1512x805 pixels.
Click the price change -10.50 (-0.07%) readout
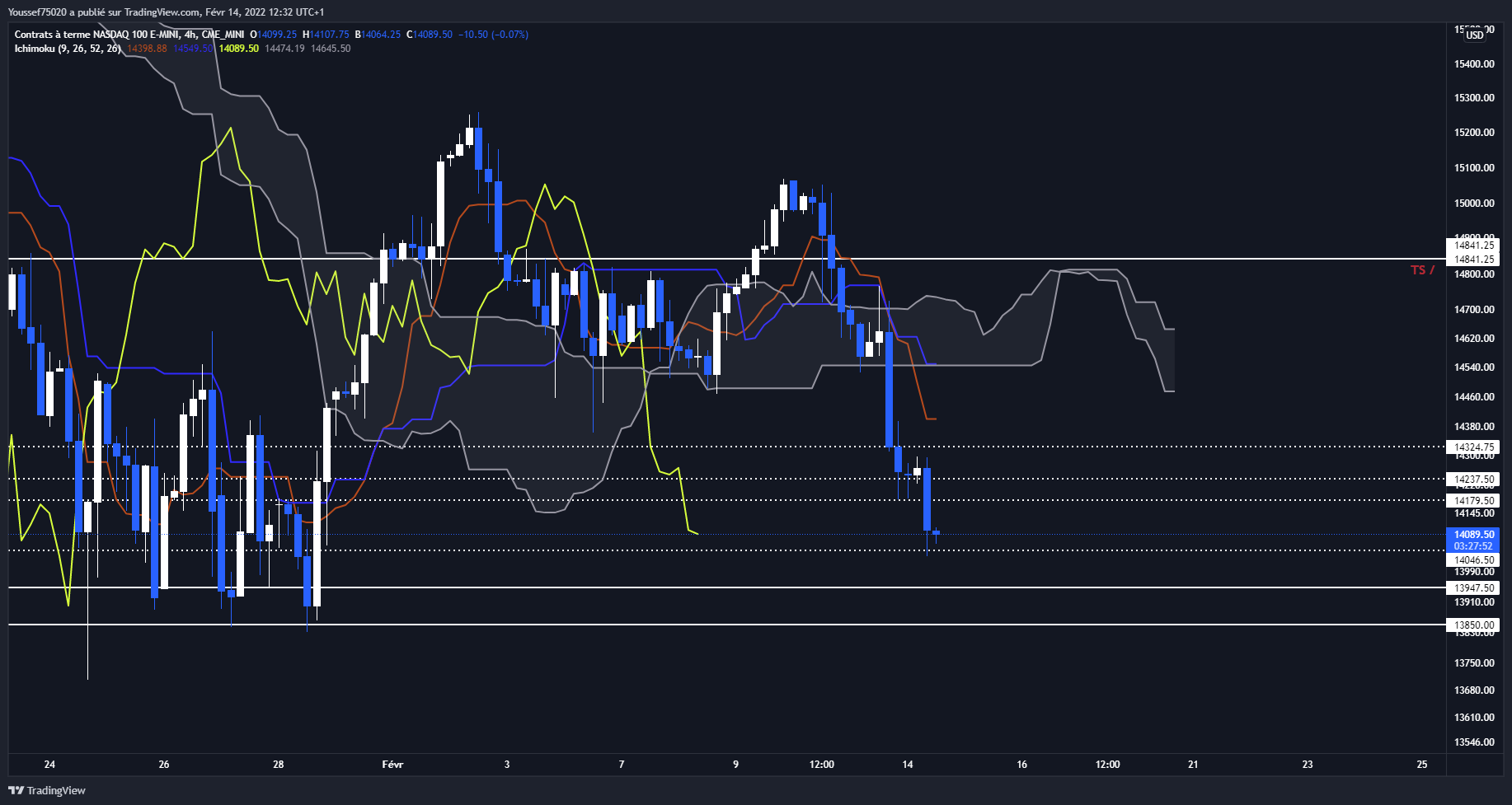click(493, 35)
